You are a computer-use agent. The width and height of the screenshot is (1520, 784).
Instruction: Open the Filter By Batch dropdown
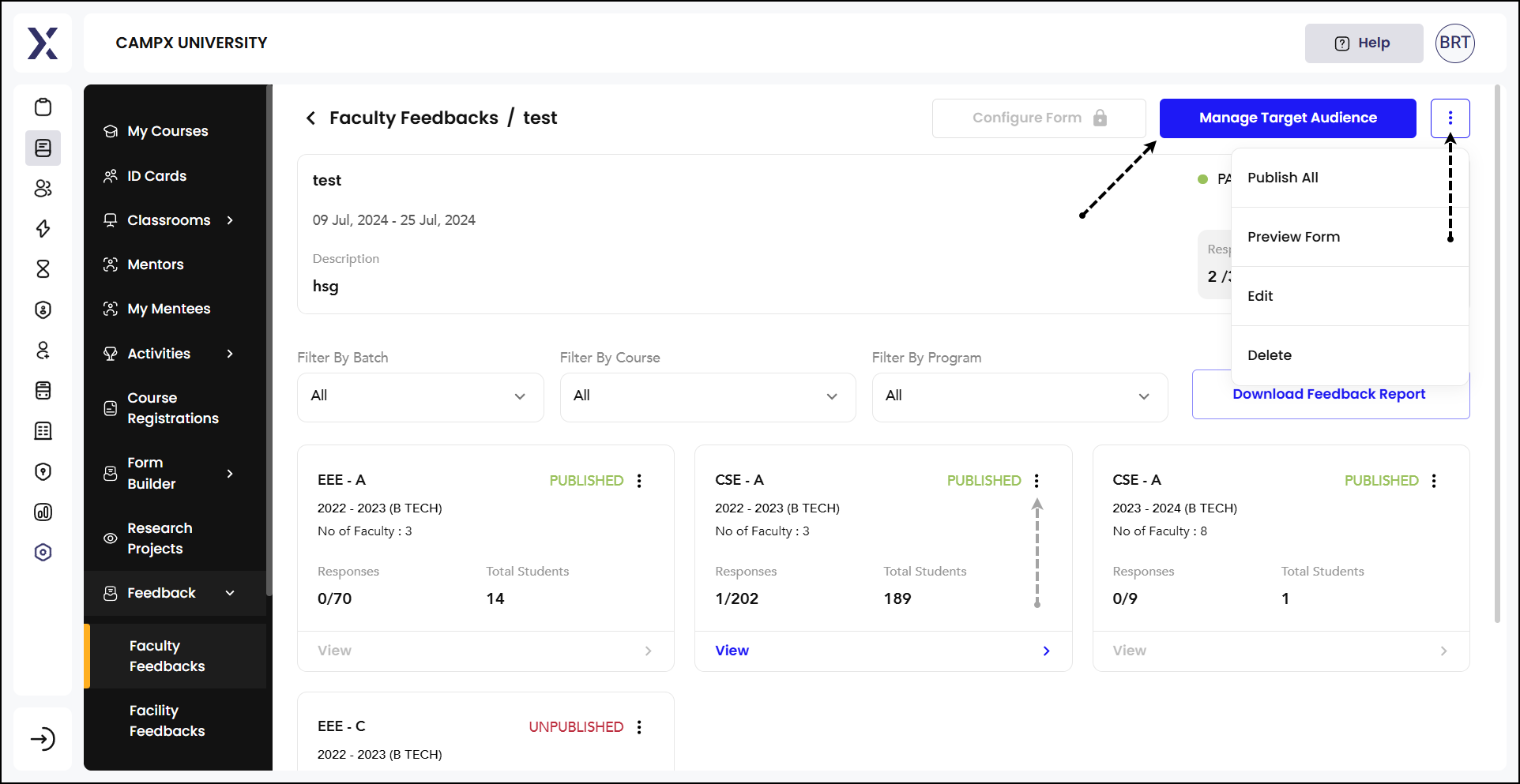coord(420,397)
